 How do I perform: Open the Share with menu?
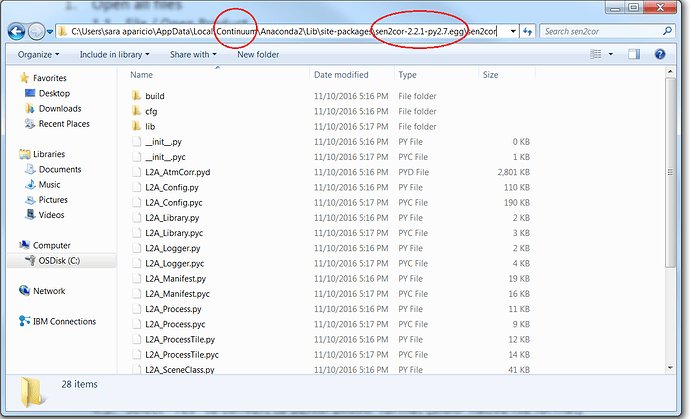pos(193,55)
